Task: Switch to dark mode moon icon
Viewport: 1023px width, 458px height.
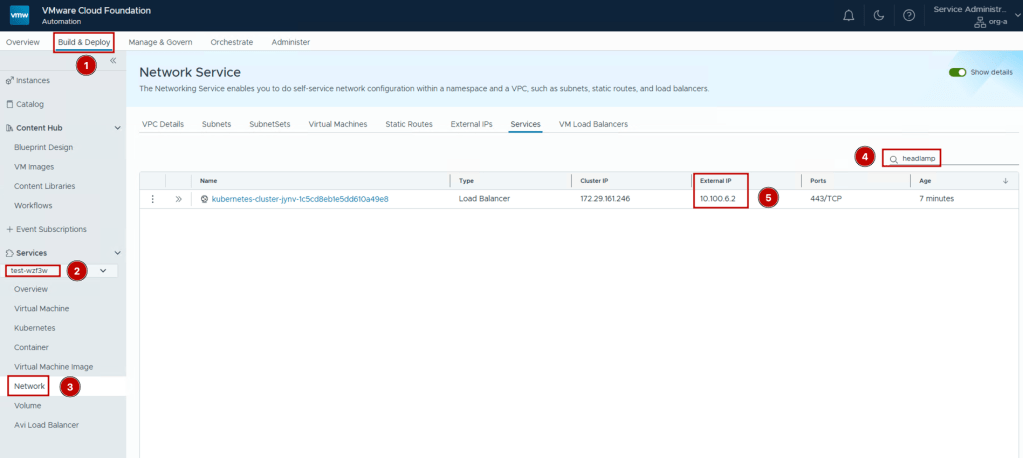Action: [x=879, y=16]
